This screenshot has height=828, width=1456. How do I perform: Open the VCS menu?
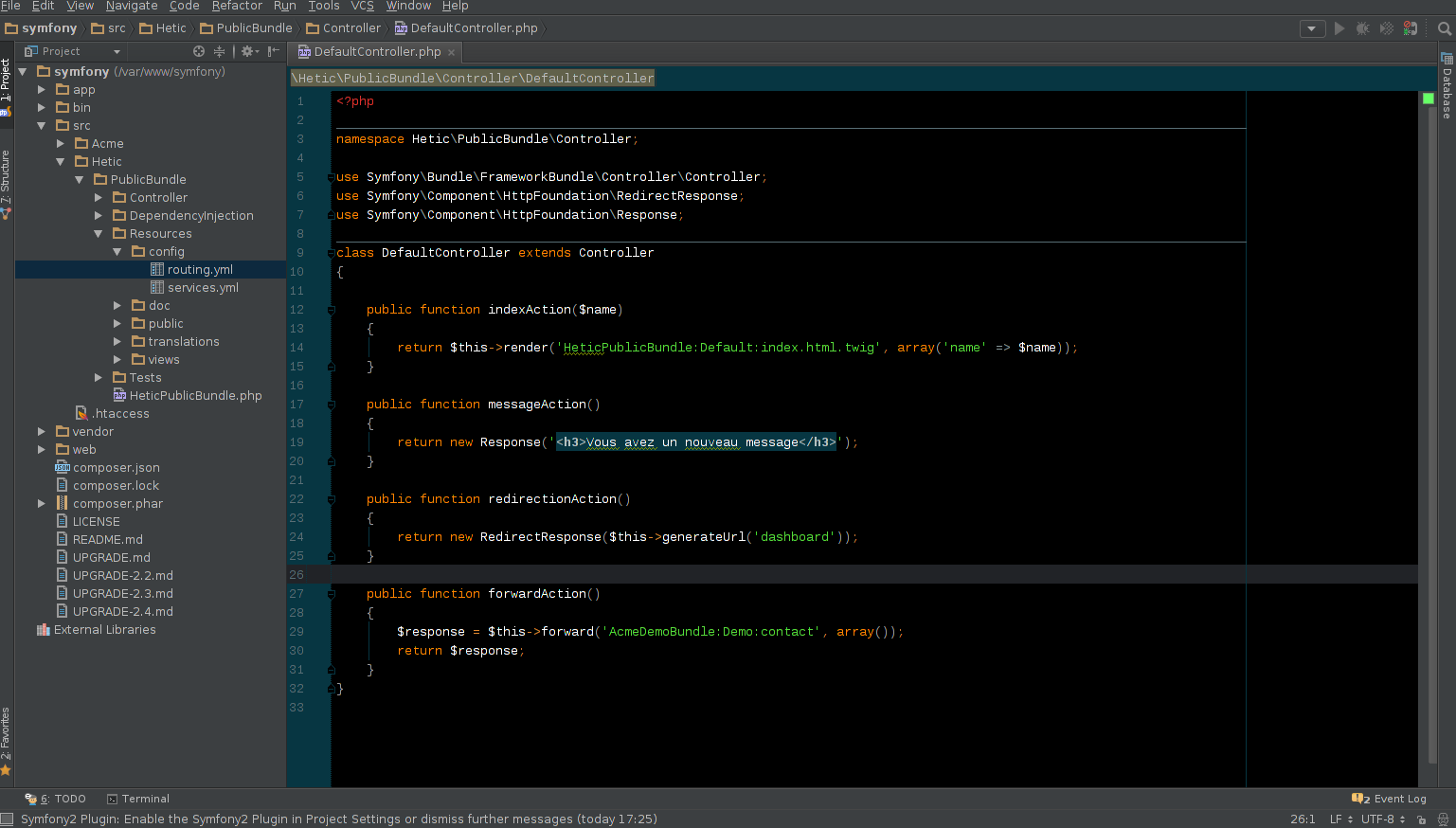(x=363, y=6)
